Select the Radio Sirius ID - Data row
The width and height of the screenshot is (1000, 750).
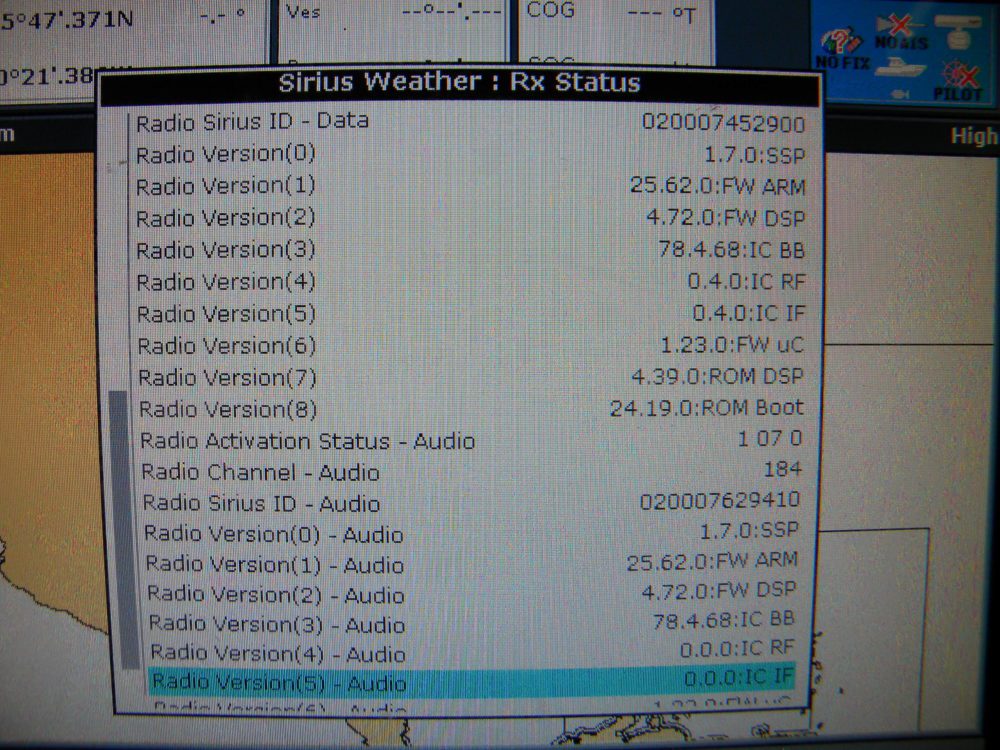pos(471,121)
